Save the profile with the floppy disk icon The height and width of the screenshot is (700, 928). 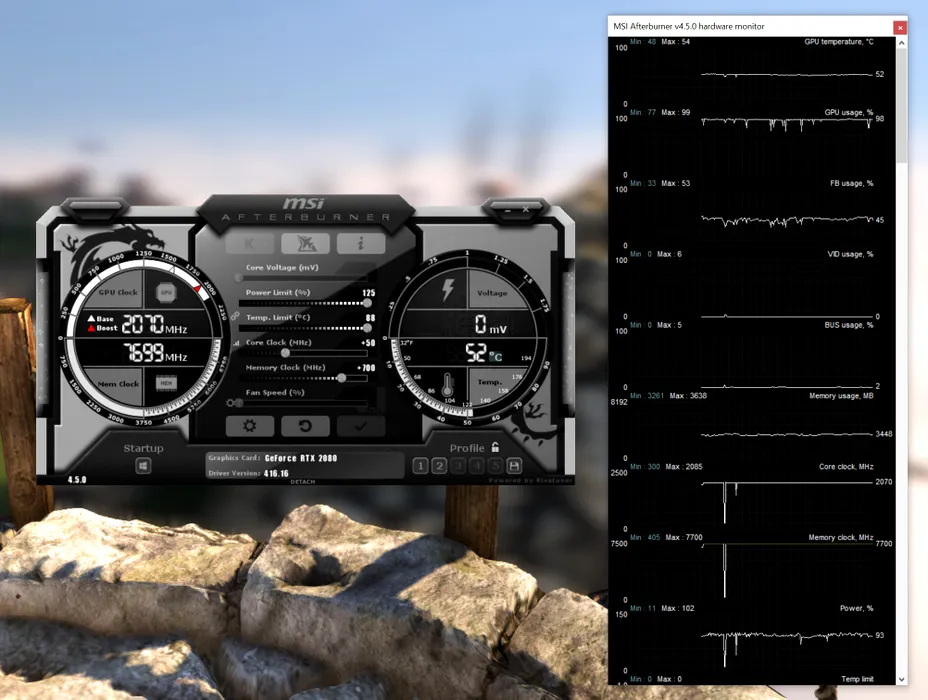pos(514,466)
